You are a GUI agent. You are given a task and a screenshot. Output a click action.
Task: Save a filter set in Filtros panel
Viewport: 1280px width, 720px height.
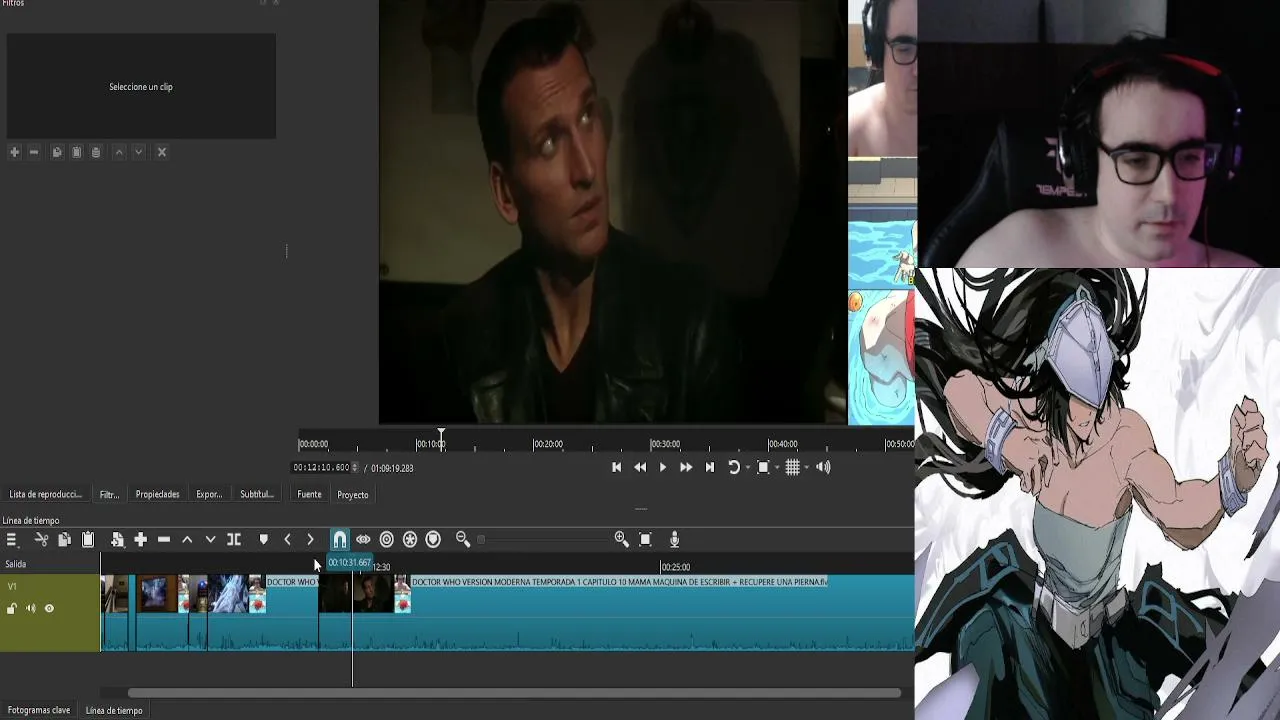tap(96, 152)
